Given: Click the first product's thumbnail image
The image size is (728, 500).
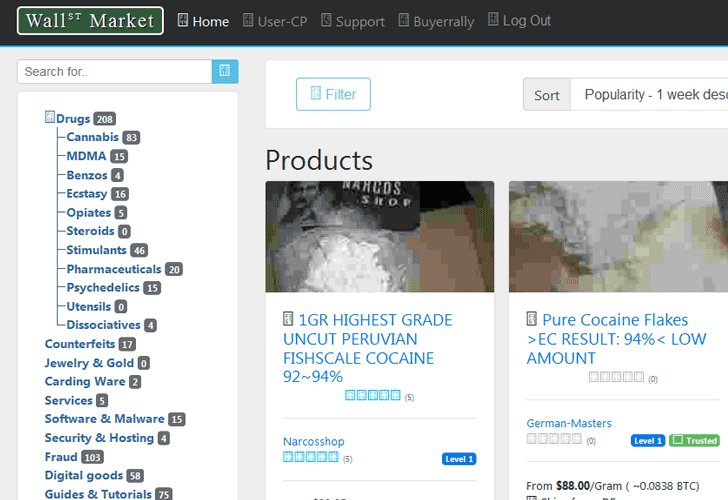Looking at the screenshot, I should tap(379, 236).
